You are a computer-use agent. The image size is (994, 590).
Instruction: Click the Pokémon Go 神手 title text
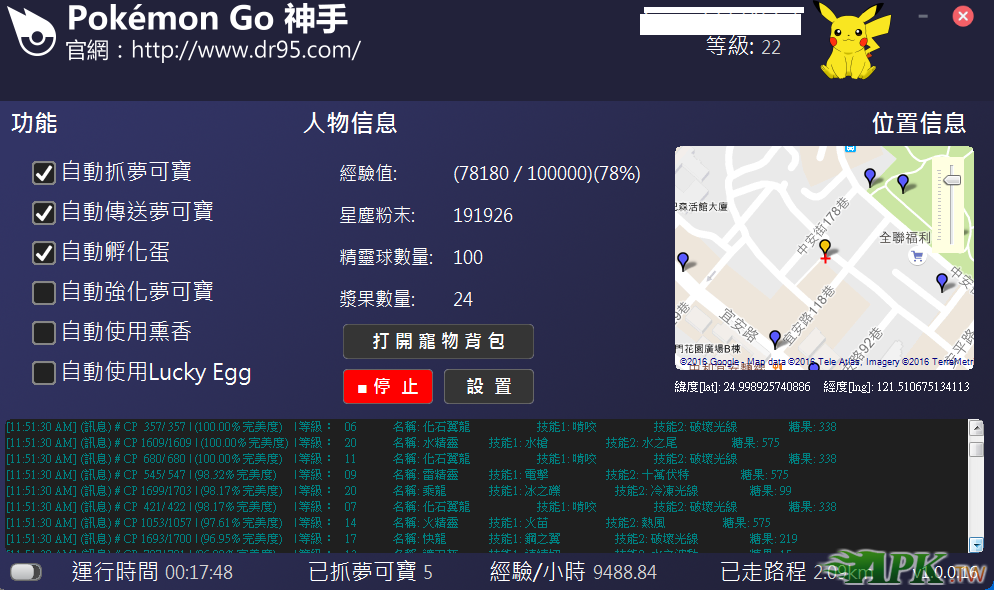pos(207,18)
